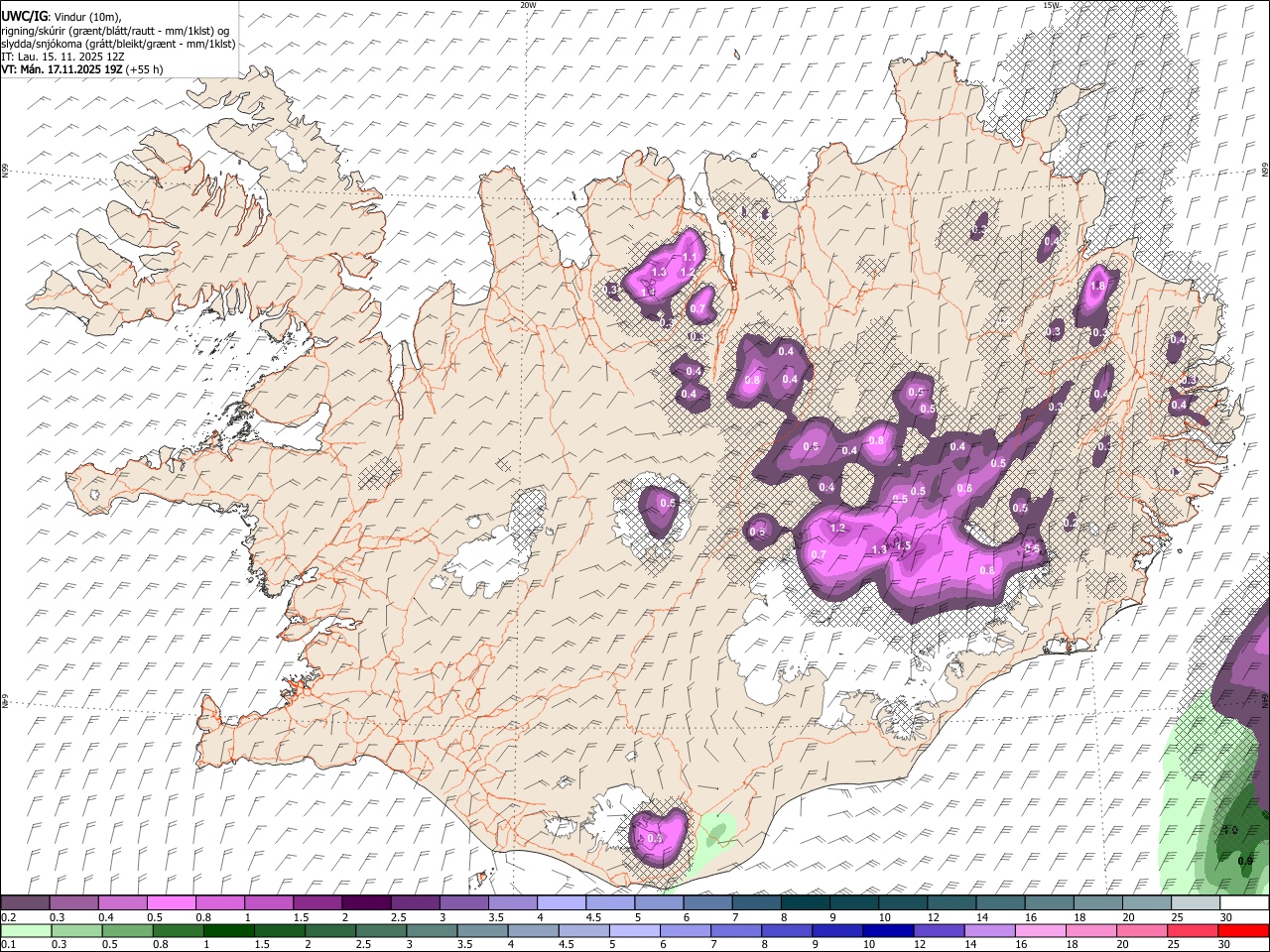Click the lower scale violet swatch starting at 12
The image size is (1270, 952).
(x=939, y=930)
